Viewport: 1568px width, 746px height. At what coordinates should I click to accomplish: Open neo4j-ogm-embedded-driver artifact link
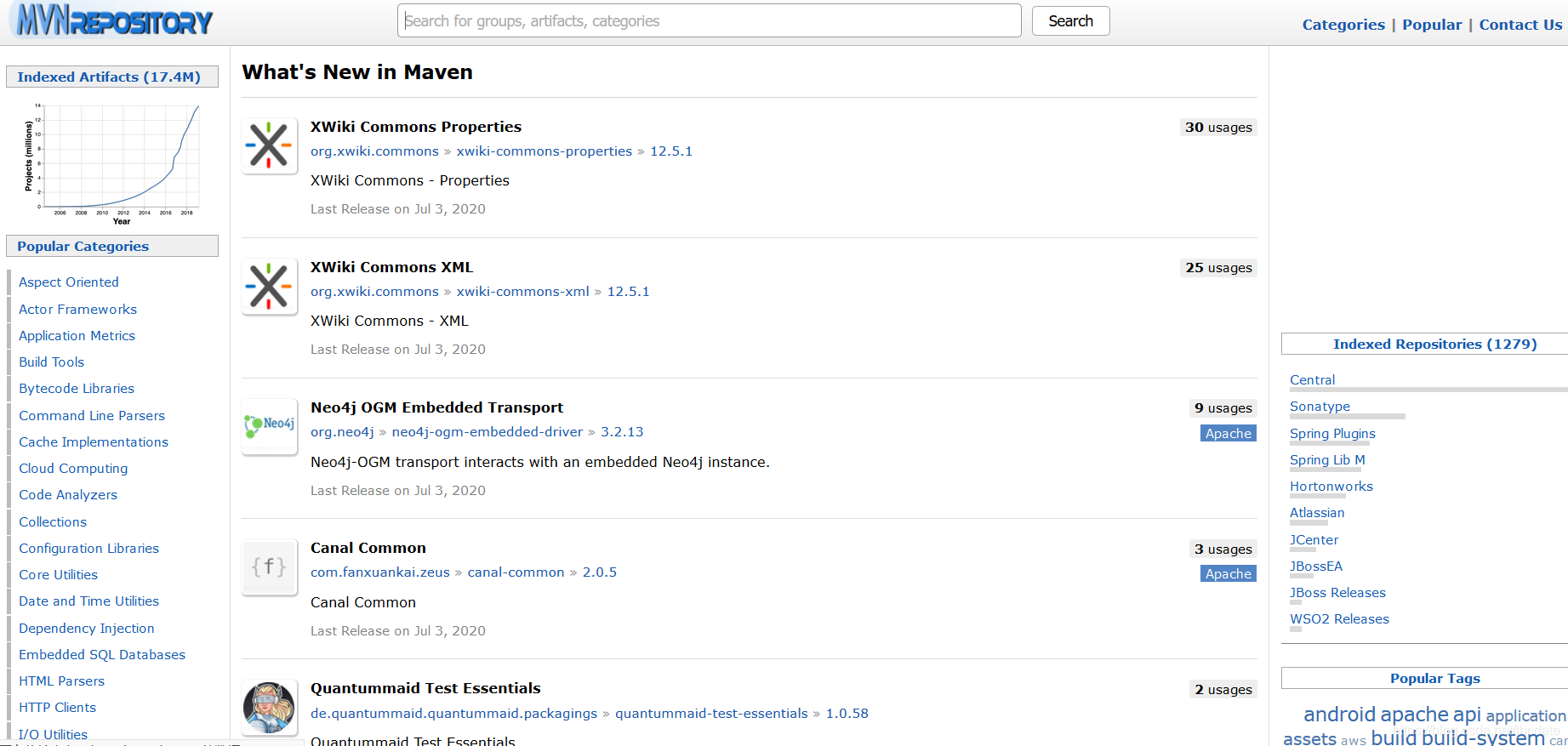[x=488, y=431]
